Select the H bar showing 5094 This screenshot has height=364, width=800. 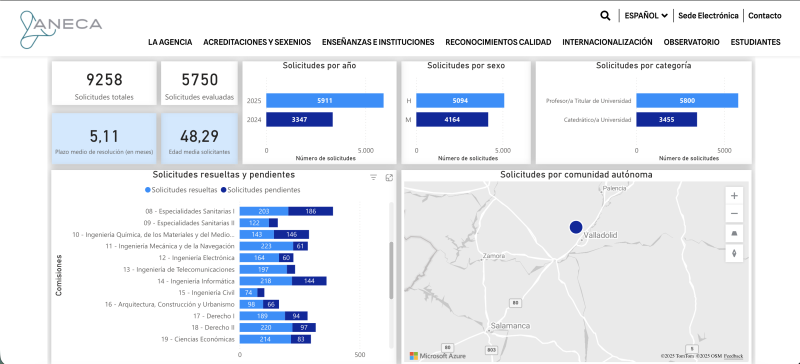pyautogui.click(x=460, y=101)
